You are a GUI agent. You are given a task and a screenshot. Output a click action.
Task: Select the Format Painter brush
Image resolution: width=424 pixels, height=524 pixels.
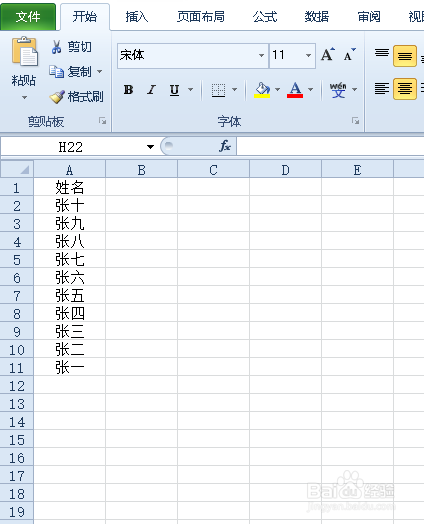click(57, 97)
